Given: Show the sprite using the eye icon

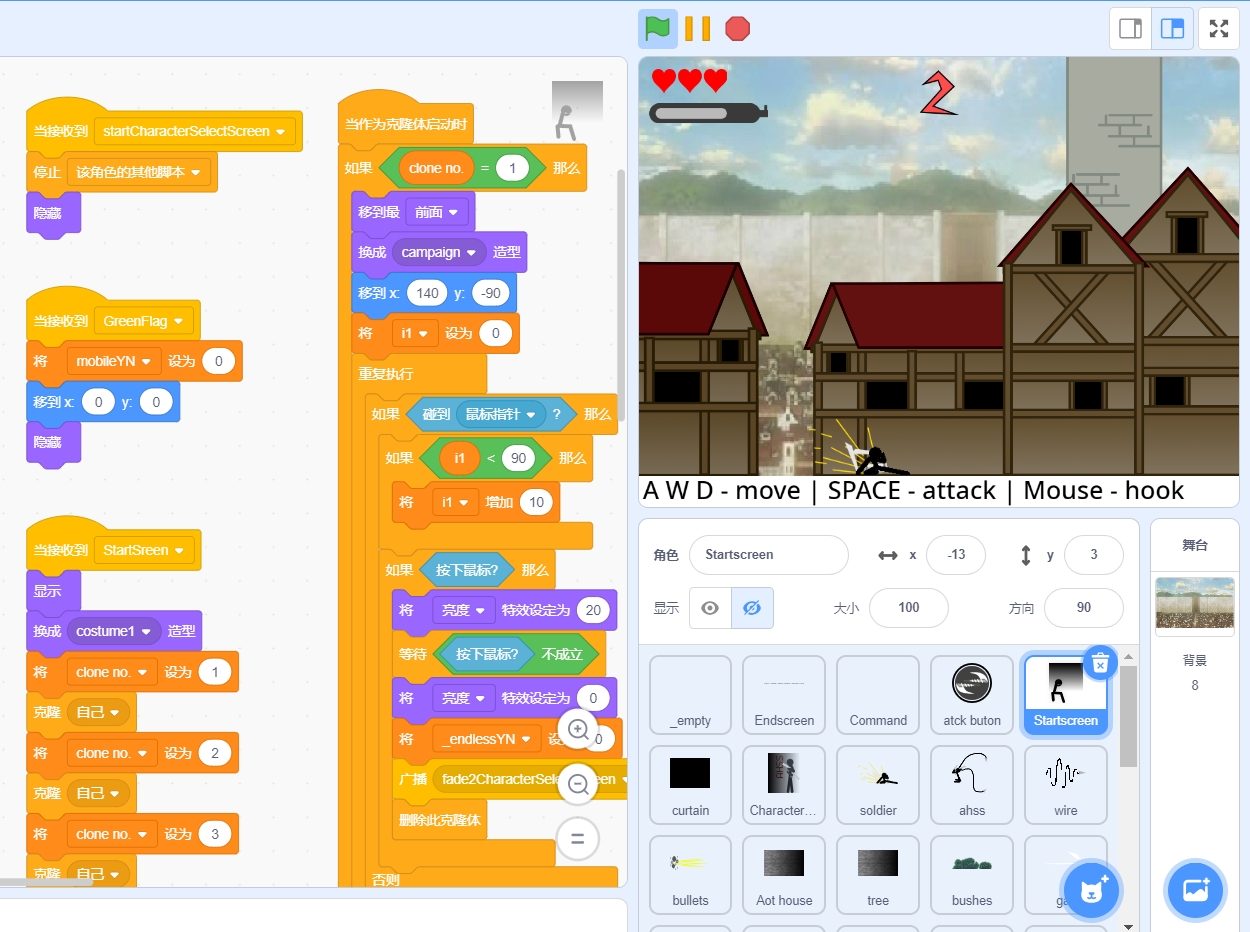Looking at the screenshot, I should pyautogui.click(x=710, y=608).
